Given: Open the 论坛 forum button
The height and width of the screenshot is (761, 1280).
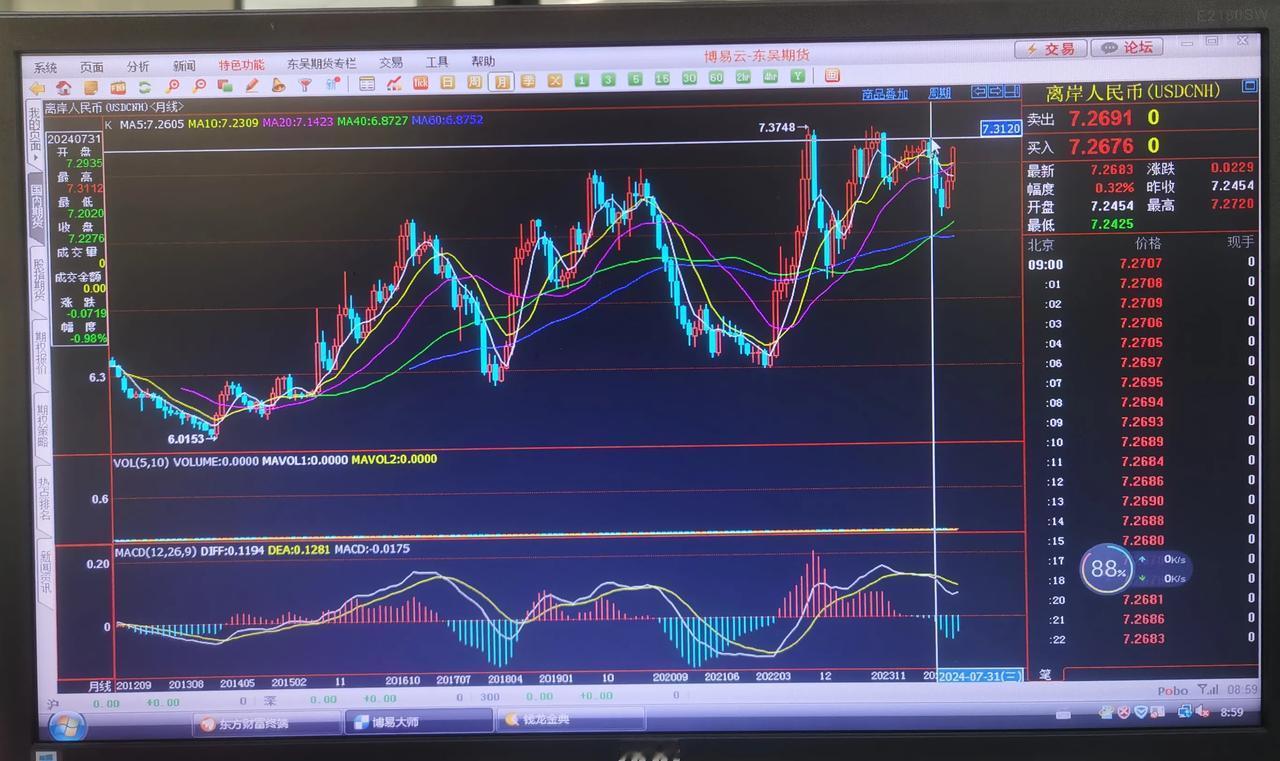Looking at the screenshot, I should (1126, 47).
